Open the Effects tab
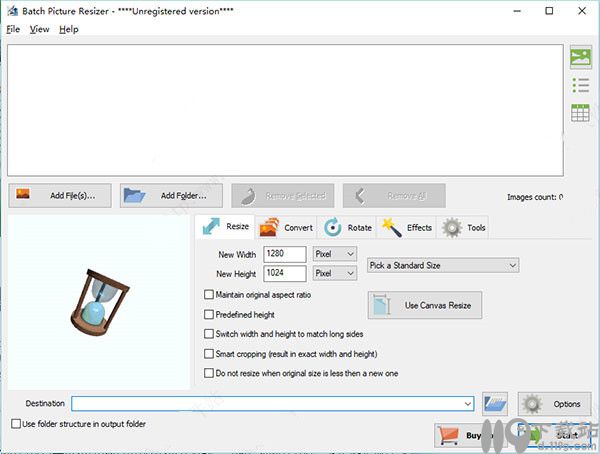600x454 pixels. 407,227
